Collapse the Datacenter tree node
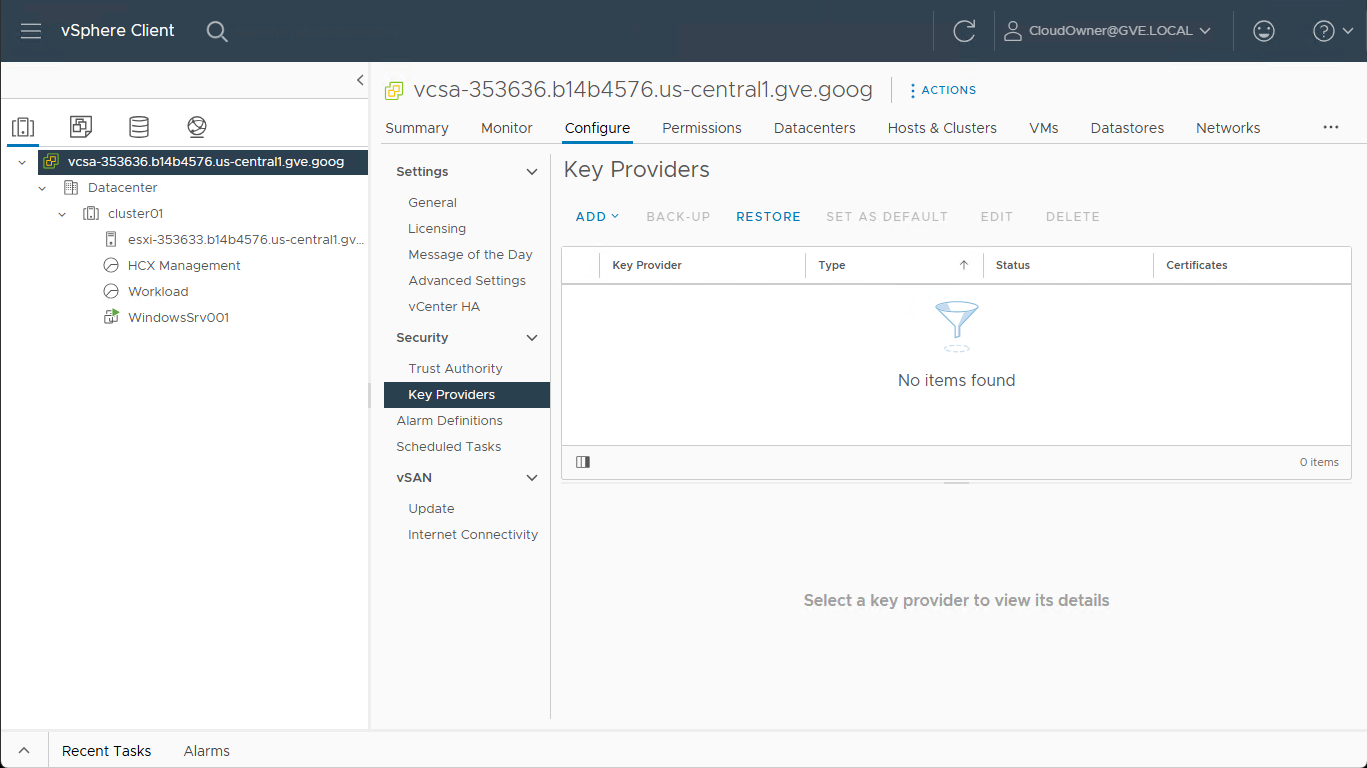This screenshot has width=1367, height=768. [x=42, y=188]
